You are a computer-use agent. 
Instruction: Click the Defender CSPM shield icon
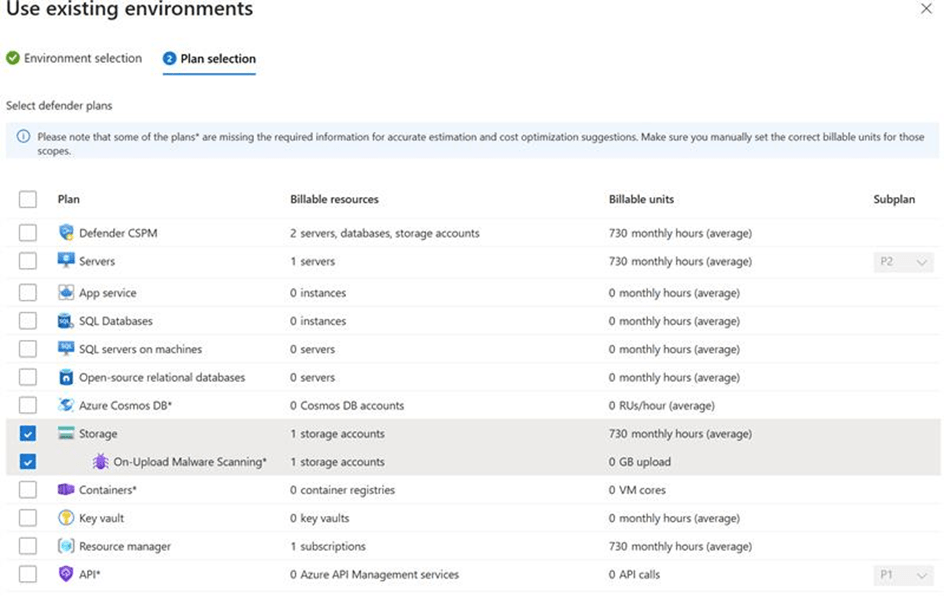(x=66, y=233)
